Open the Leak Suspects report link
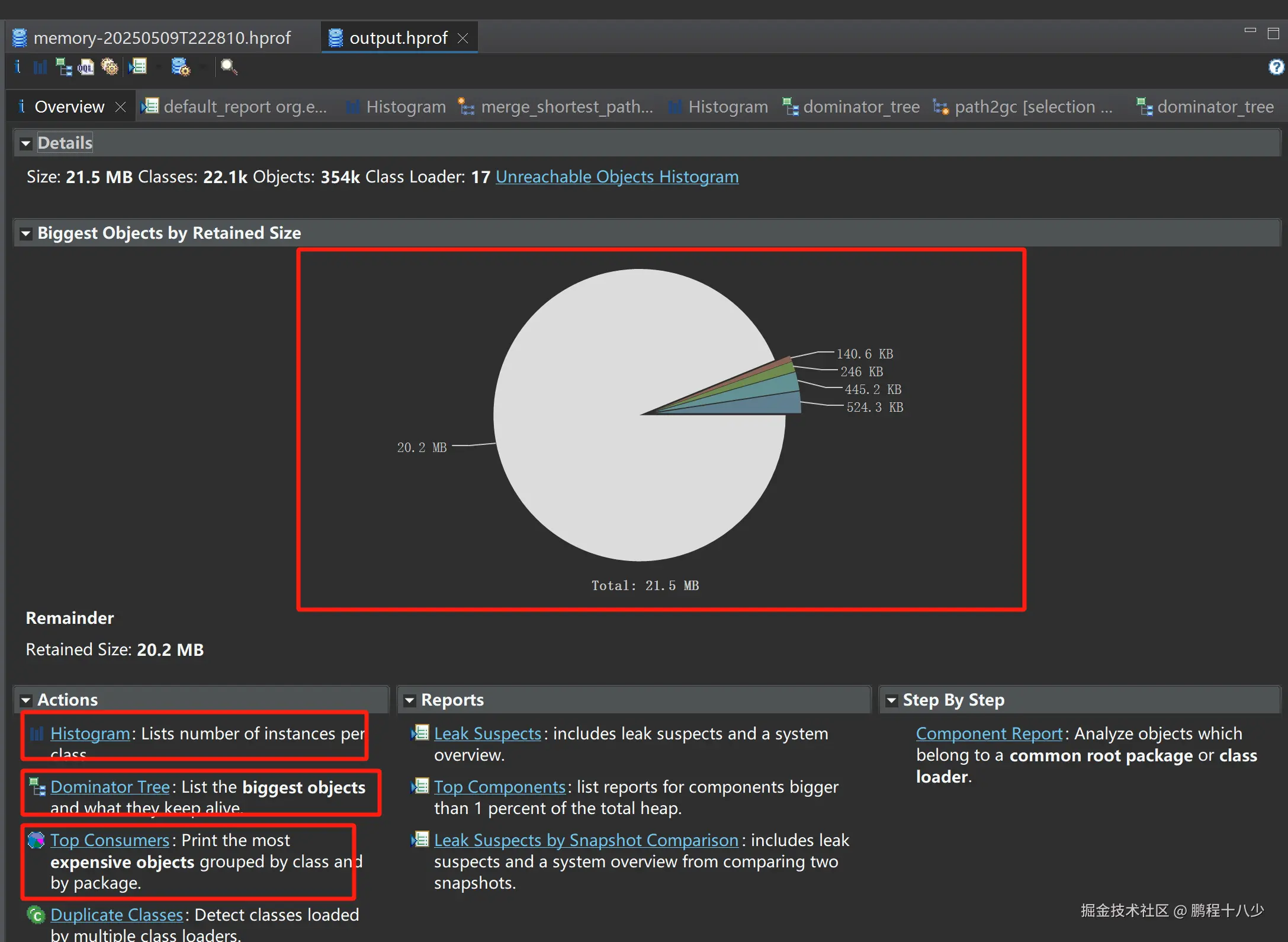Image resolution: width=1288 pixels, height=942 pixels. [487, 733]
